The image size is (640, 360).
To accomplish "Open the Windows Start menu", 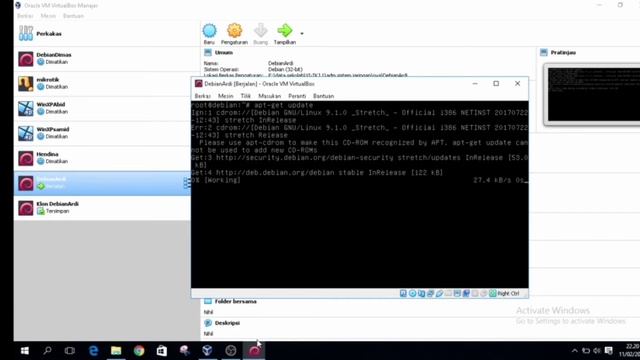I will point(24,351).
